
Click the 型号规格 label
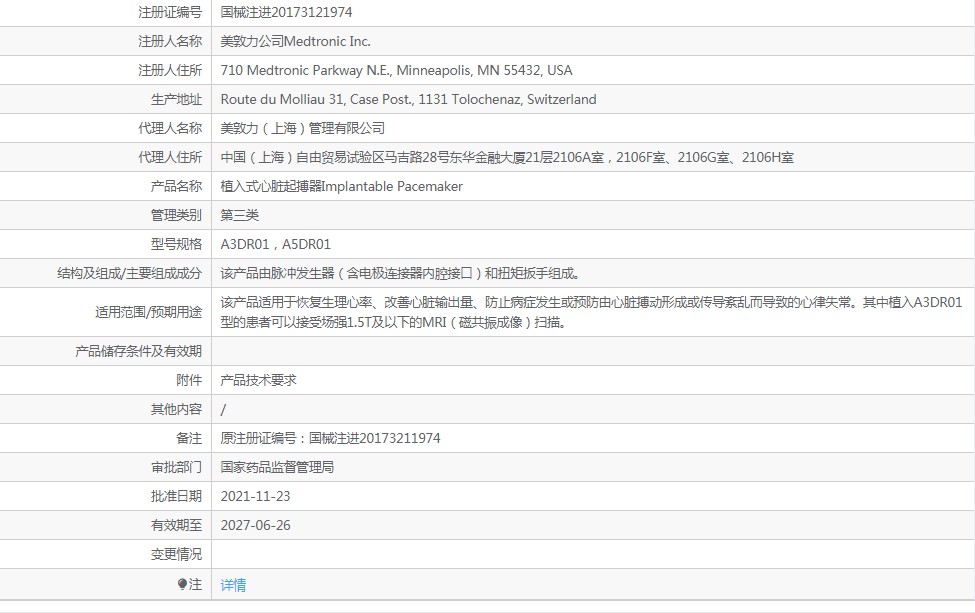pyautogui.click(x=177, y=244)
